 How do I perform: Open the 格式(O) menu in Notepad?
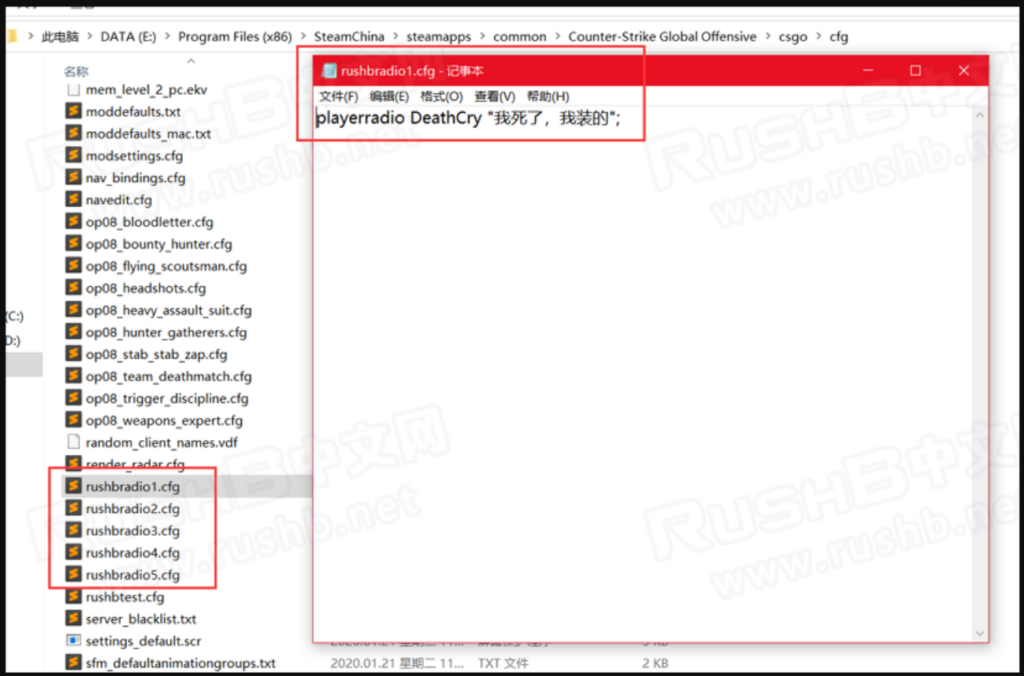441,97
